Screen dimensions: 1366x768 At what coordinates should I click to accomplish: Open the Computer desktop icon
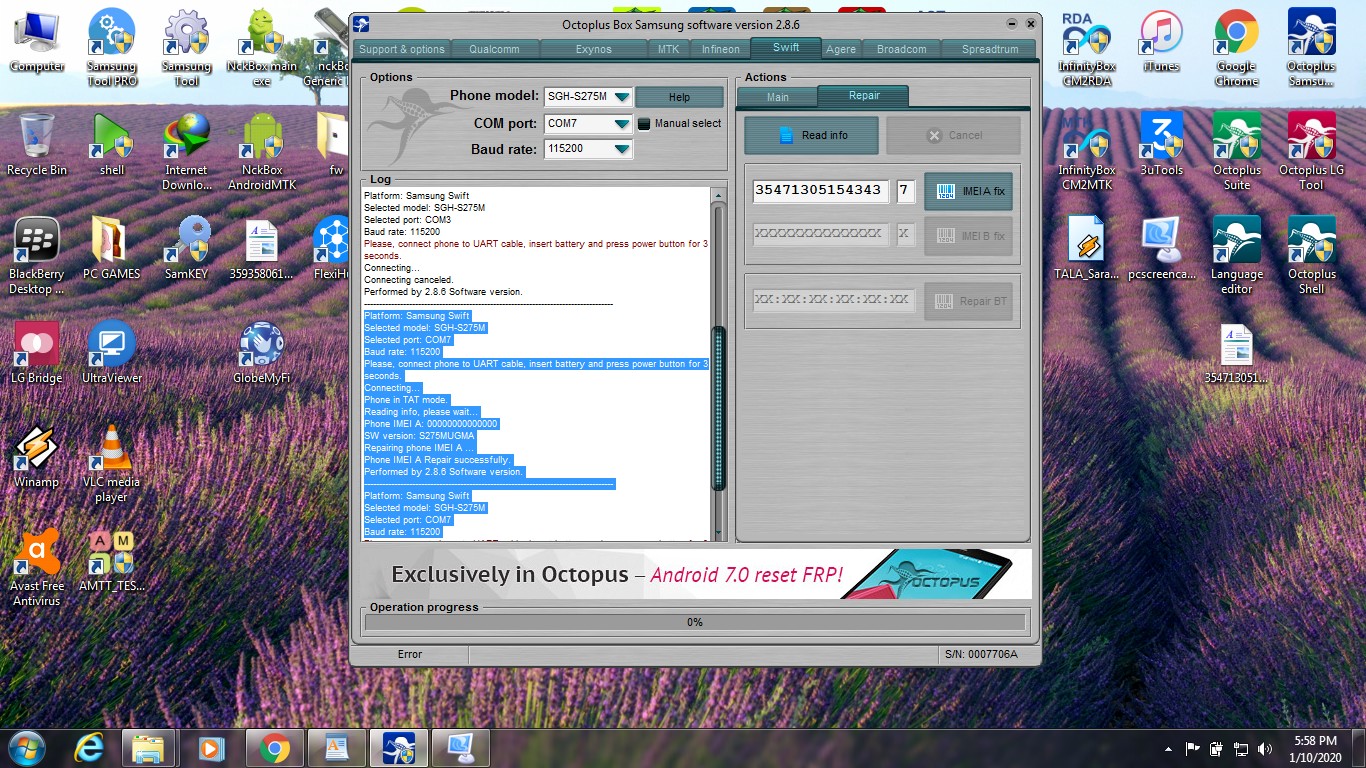click(x=37, y=42)
